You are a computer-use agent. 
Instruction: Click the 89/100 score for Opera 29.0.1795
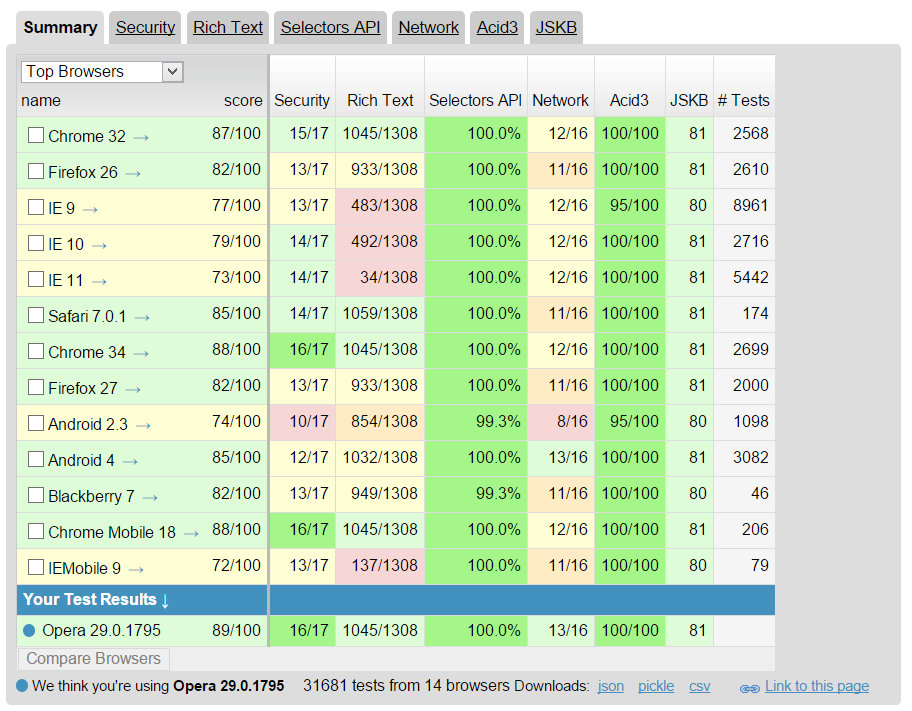(x=236, y=631)
